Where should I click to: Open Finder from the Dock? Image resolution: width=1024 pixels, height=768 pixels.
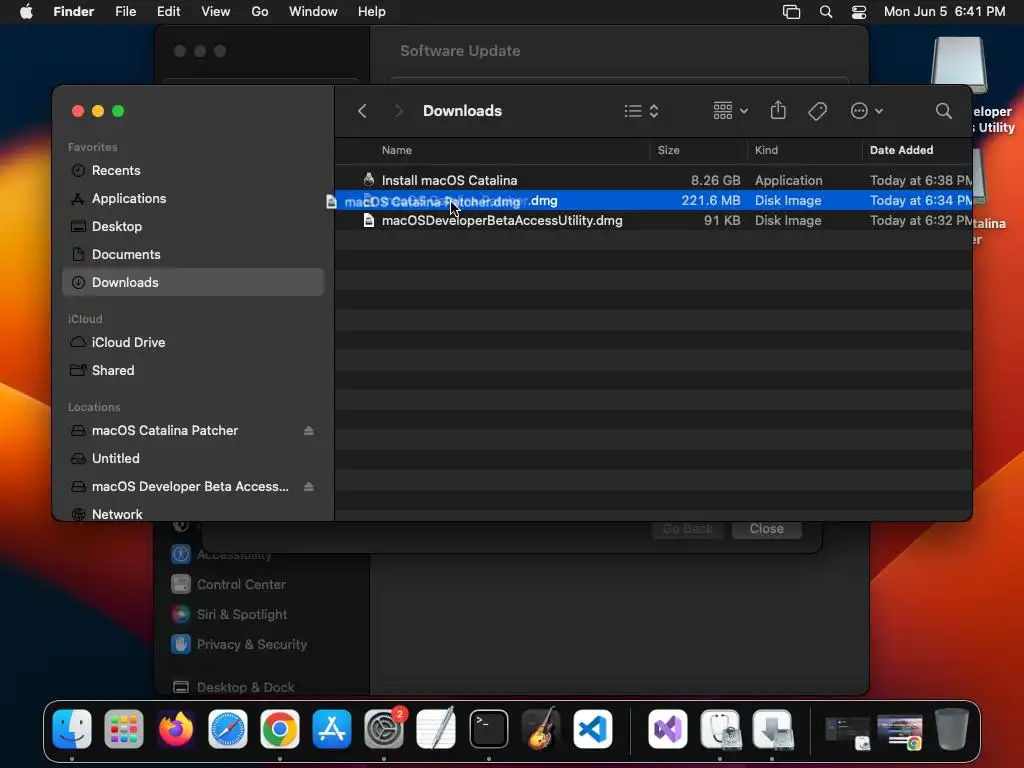tap(72, 729)
